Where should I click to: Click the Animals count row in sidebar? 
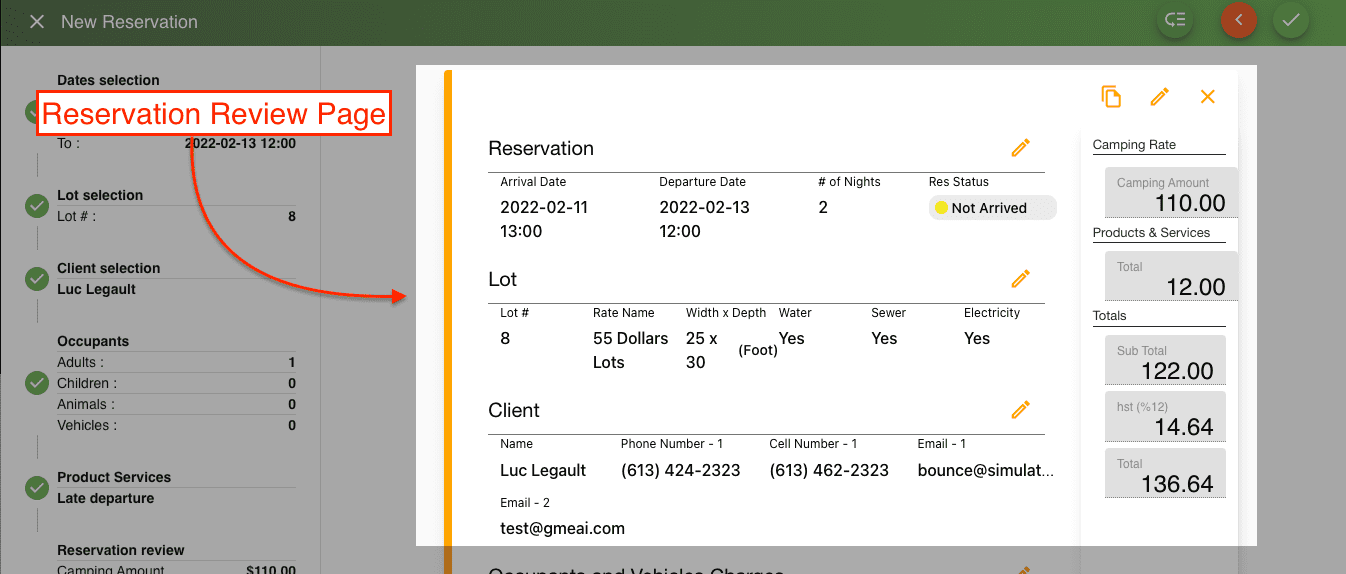click(176, 404)
